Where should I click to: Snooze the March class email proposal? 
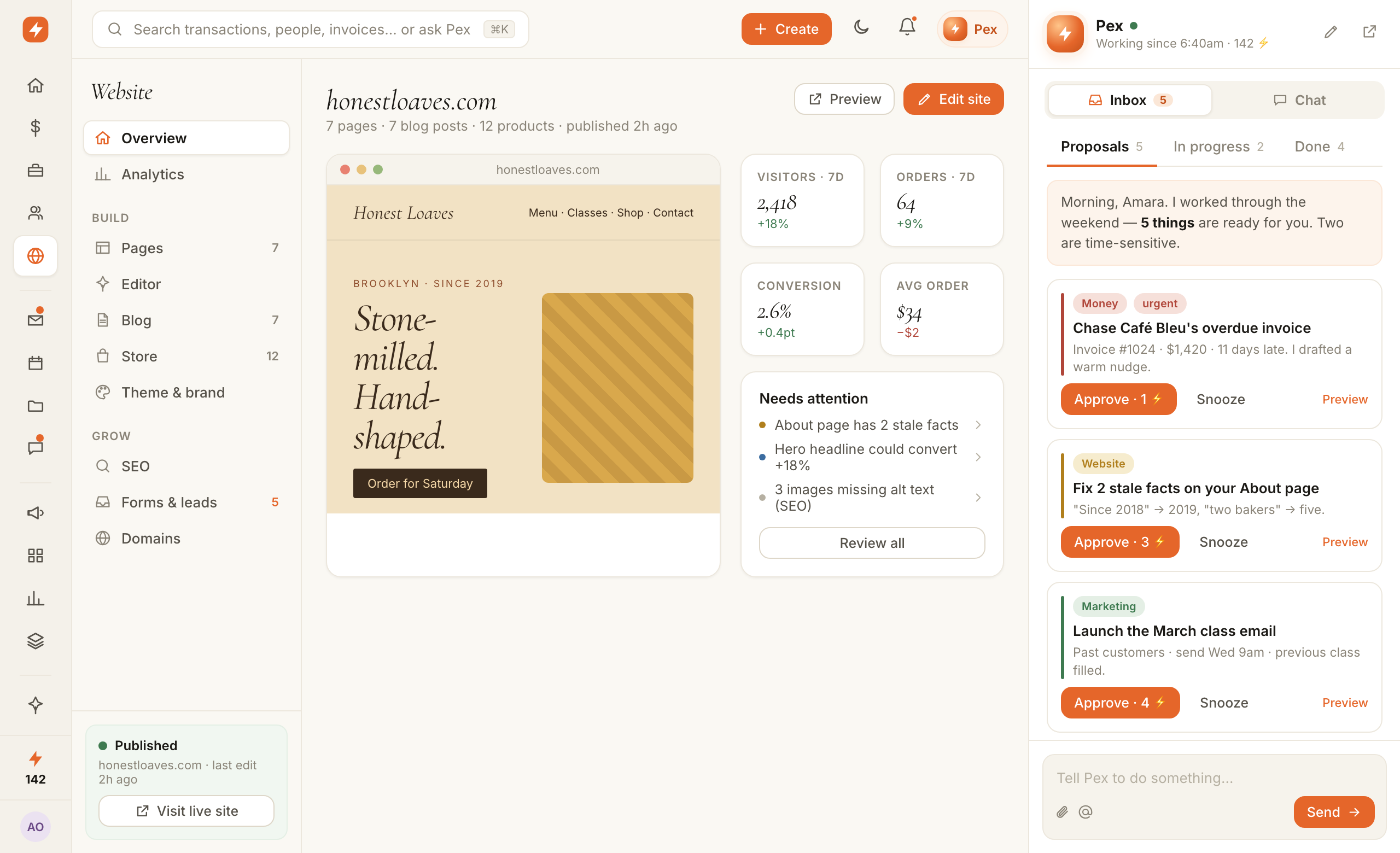[x=1224, y=703]
